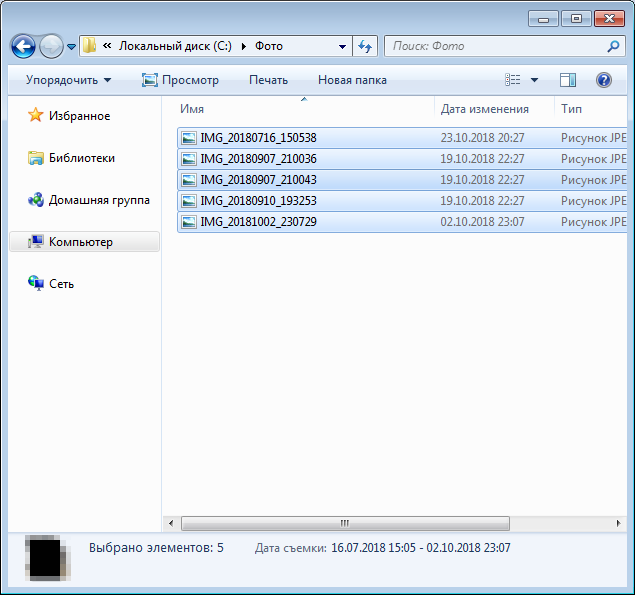Click the date 02.10.2018 23:07 in the list

[x=482, y=222]
